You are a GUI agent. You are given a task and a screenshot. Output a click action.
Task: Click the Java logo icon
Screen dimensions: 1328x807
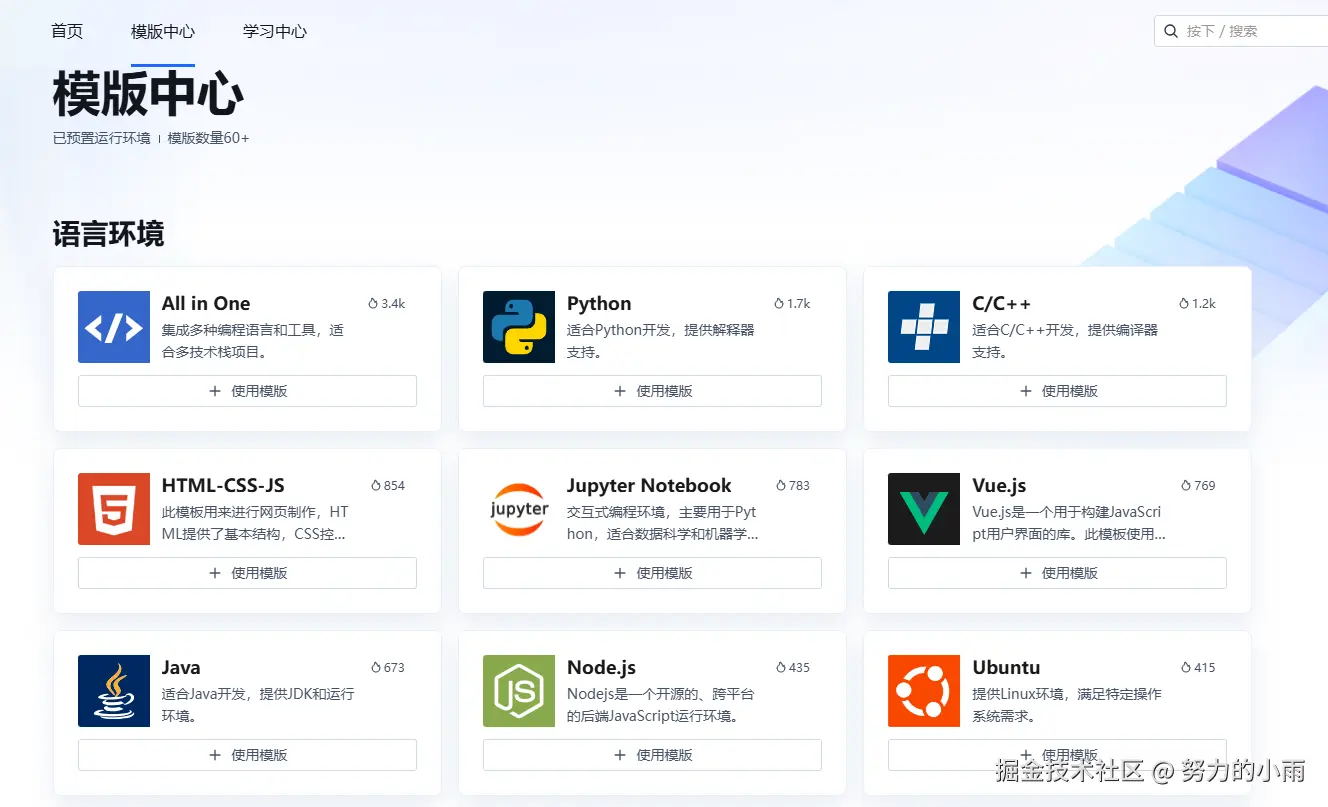[x=114, y=691]
